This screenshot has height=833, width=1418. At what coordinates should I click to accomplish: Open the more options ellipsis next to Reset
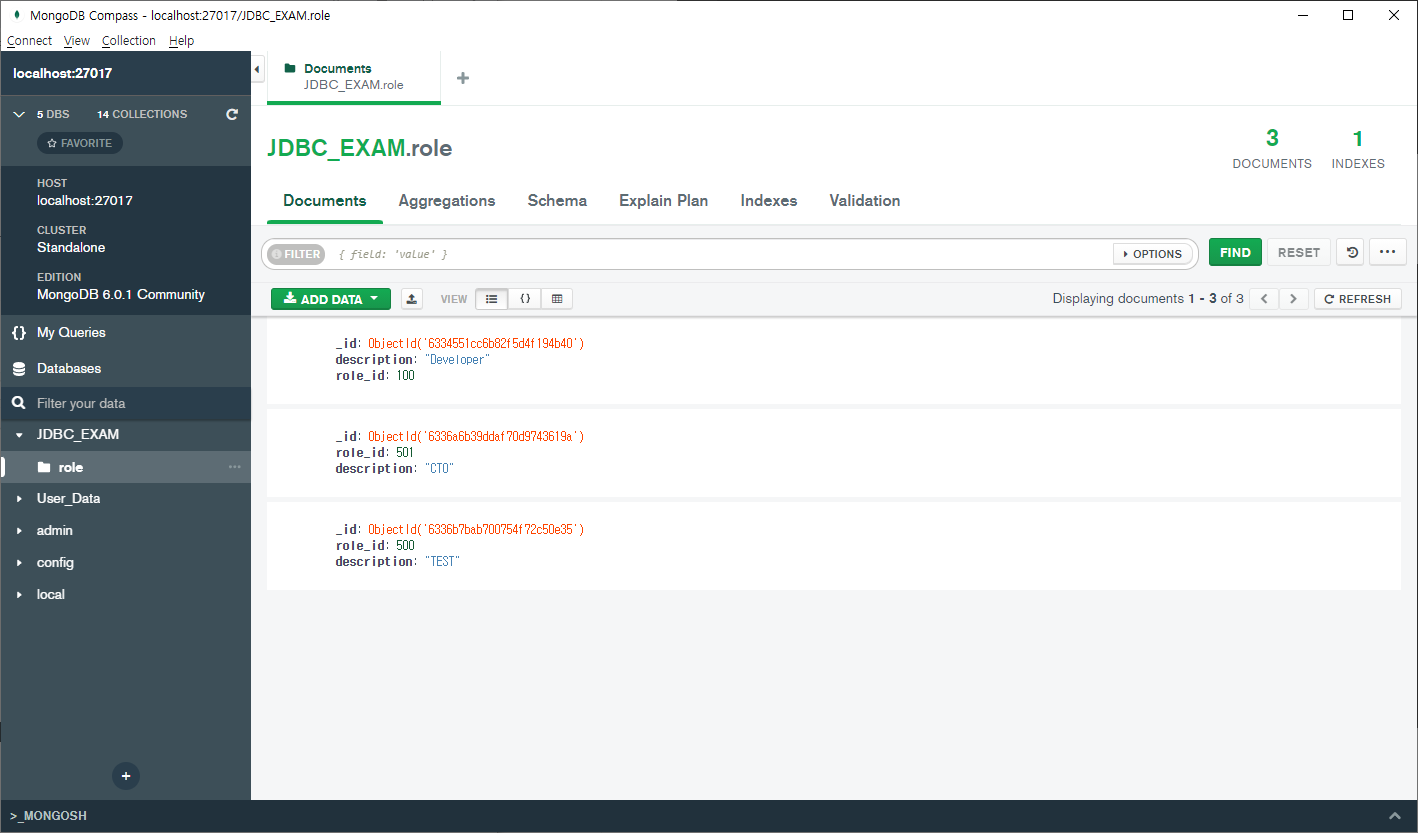[x=1387, y=253]
